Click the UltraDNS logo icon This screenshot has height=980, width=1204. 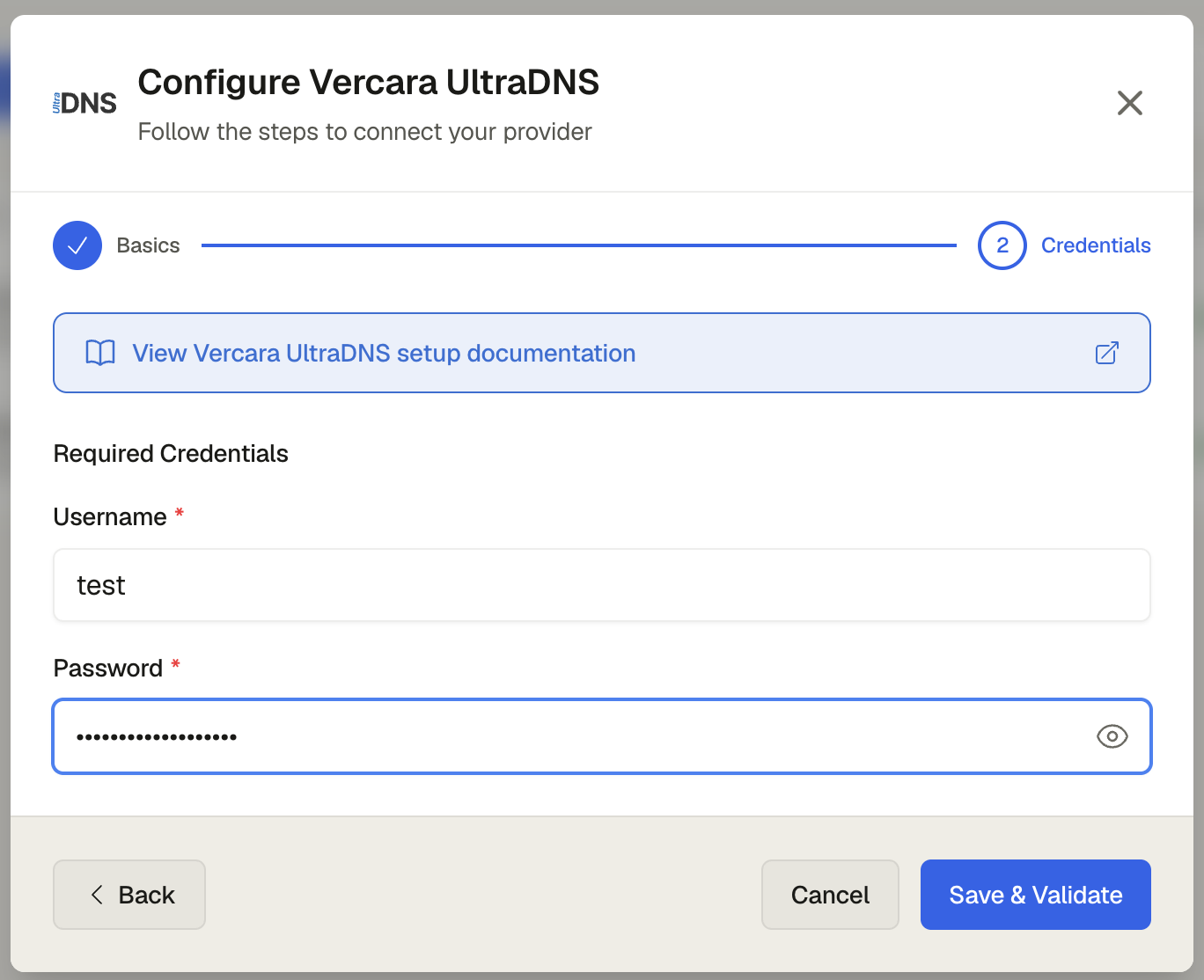[x=84, y=103]
